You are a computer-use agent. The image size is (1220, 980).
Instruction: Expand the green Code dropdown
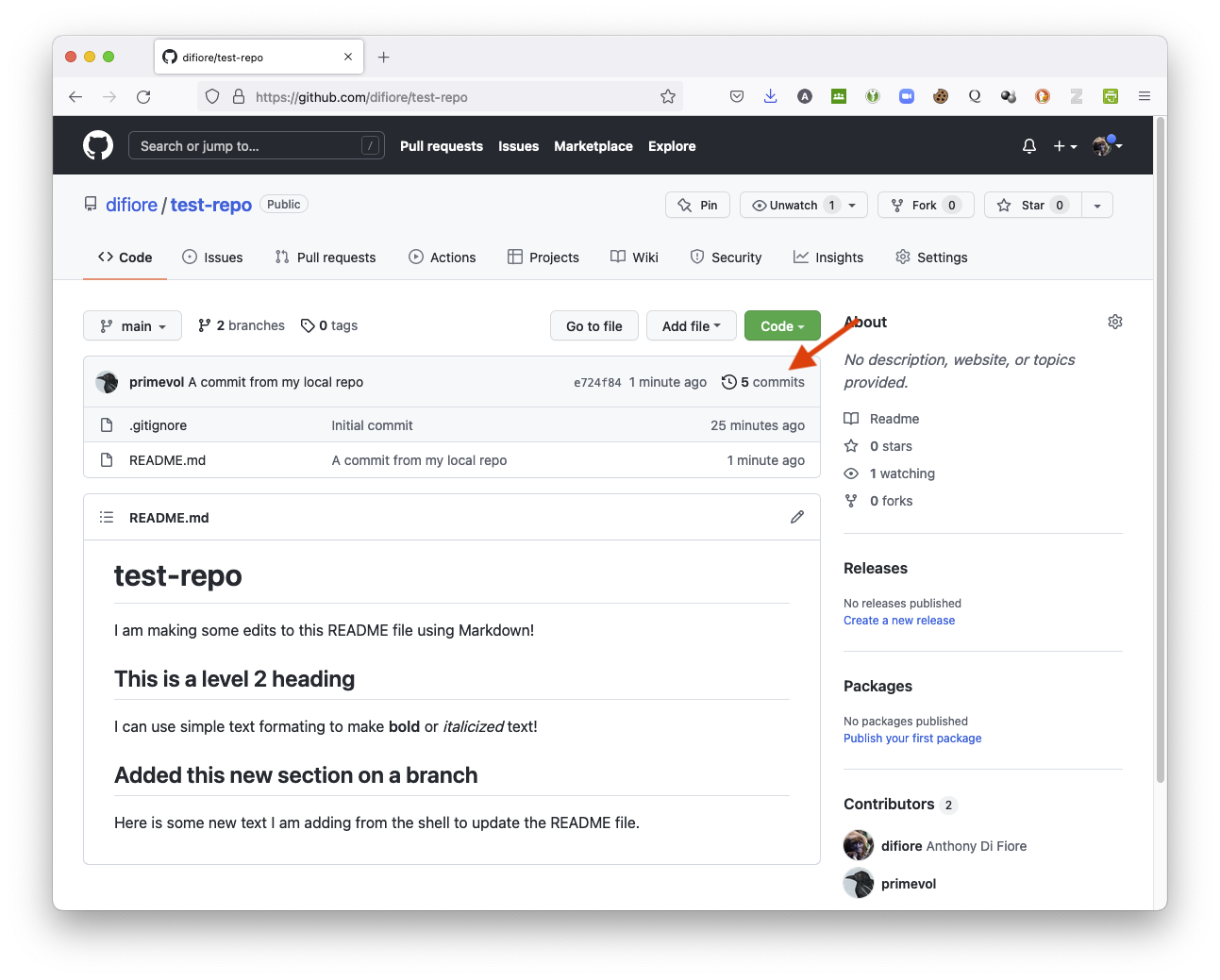point(782,325)
